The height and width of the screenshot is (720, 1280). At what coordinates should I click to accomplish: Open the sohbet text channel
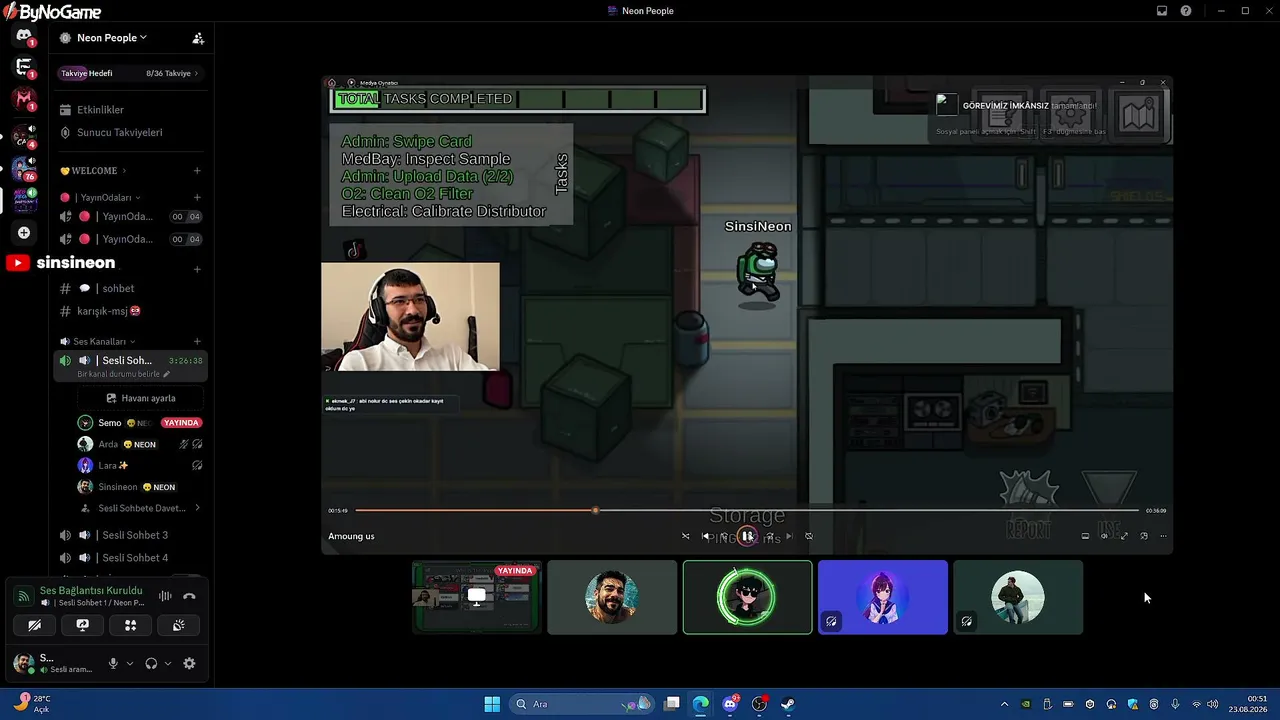click(130, 289)
